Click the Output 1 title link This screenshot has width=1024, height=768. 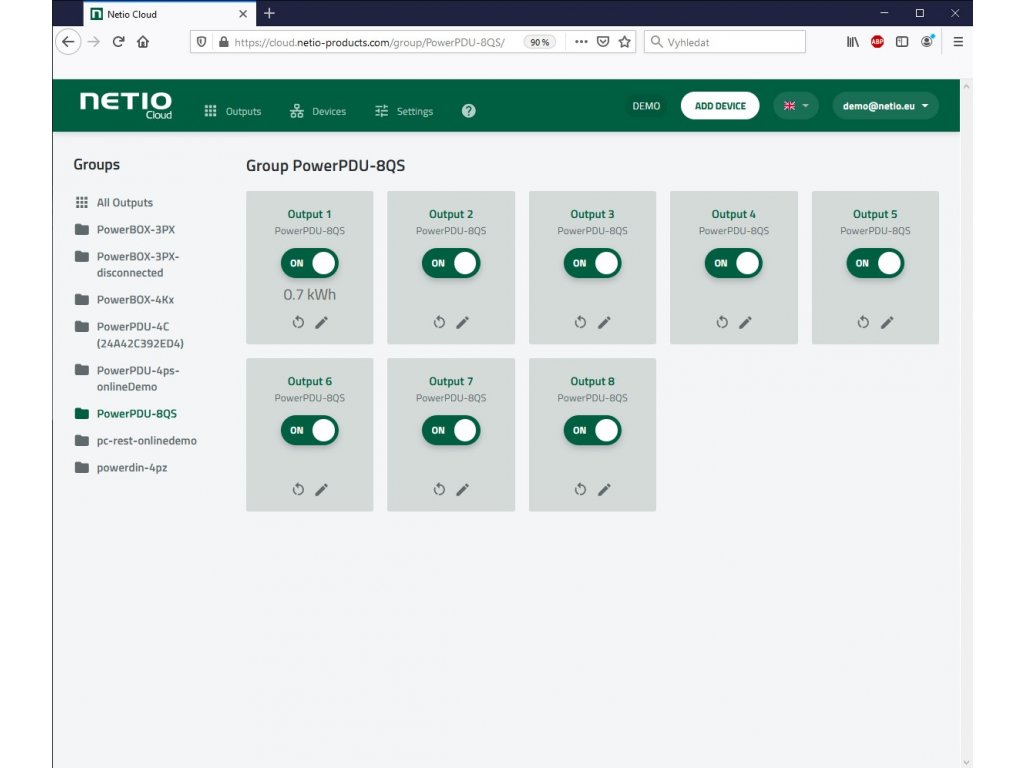click(x=310, y=214)
